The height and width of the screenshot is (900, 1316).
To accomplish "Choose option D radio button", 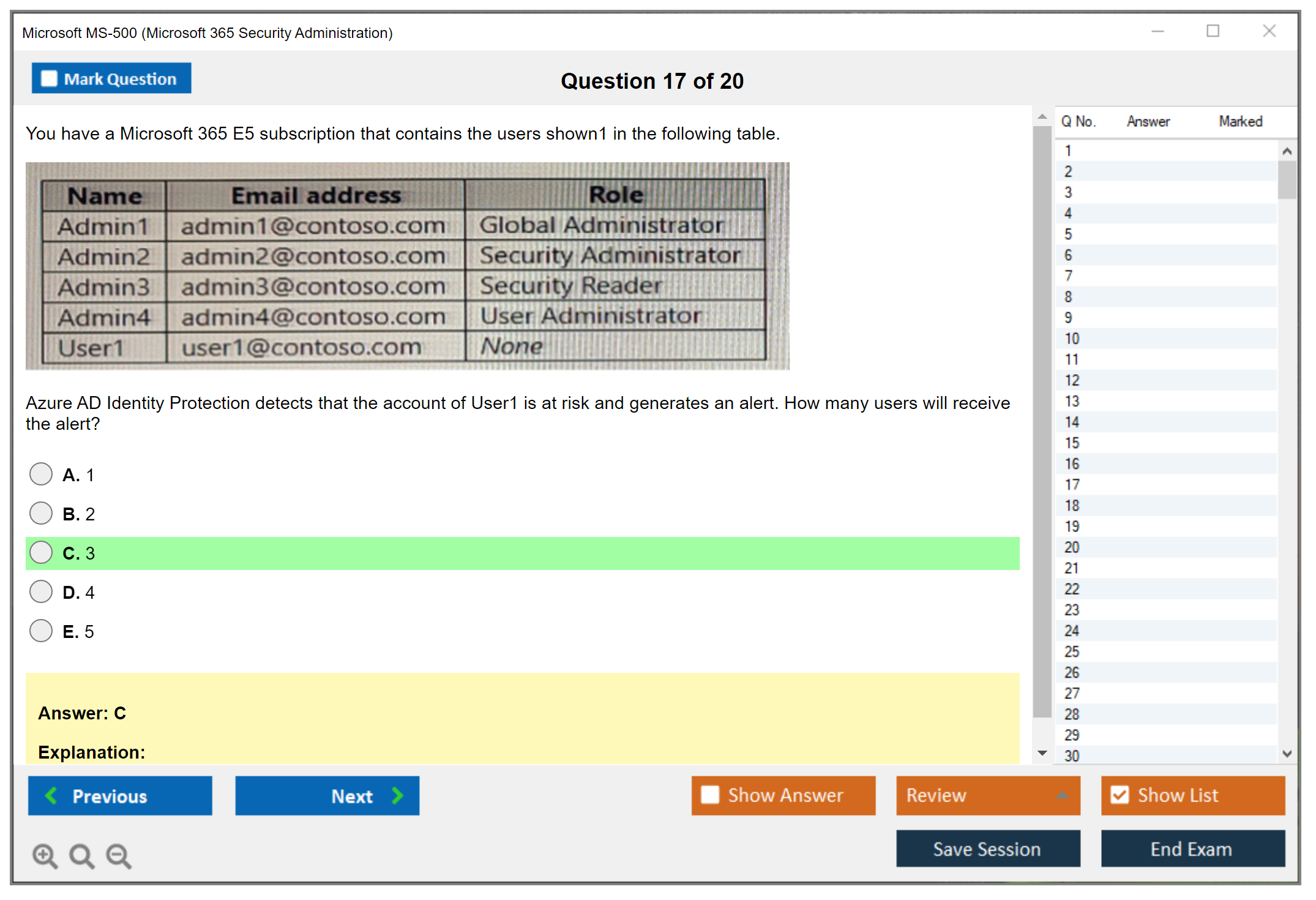I will 41,591.
